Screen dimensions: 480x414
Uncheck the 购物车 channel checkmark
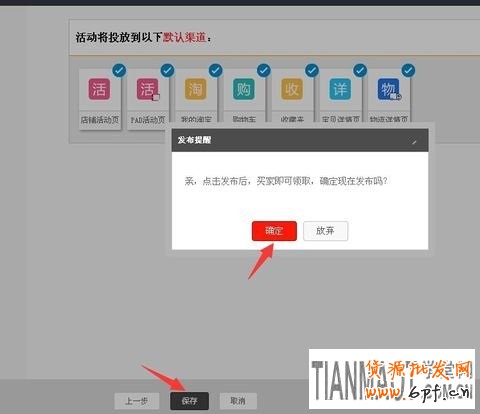tap(264, 70)
